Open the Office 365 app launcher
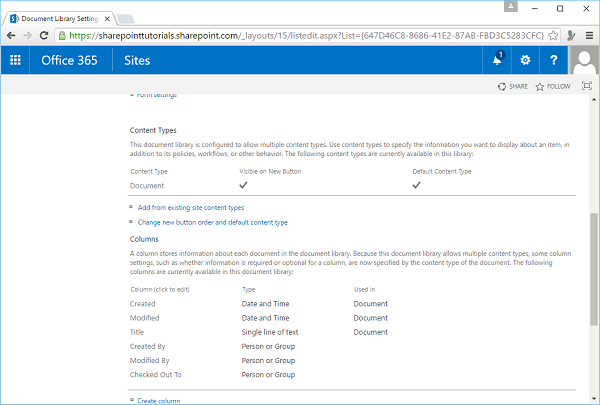Viewport: 600px width, 405px height. click(x=15, y=60)
